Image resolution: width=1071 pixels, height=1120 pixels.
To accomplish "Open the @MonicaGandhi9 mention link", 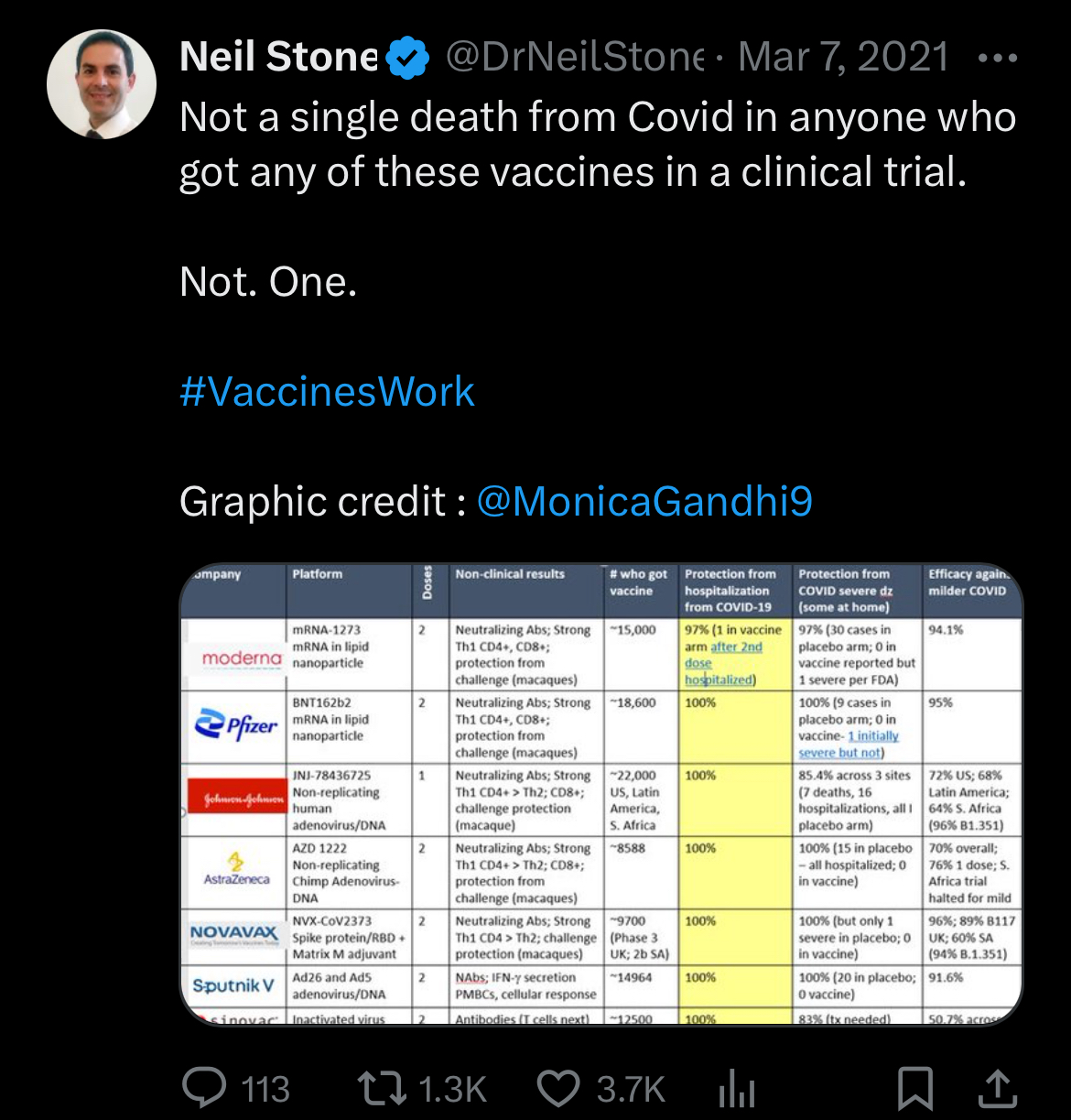I will click(644, 502).
